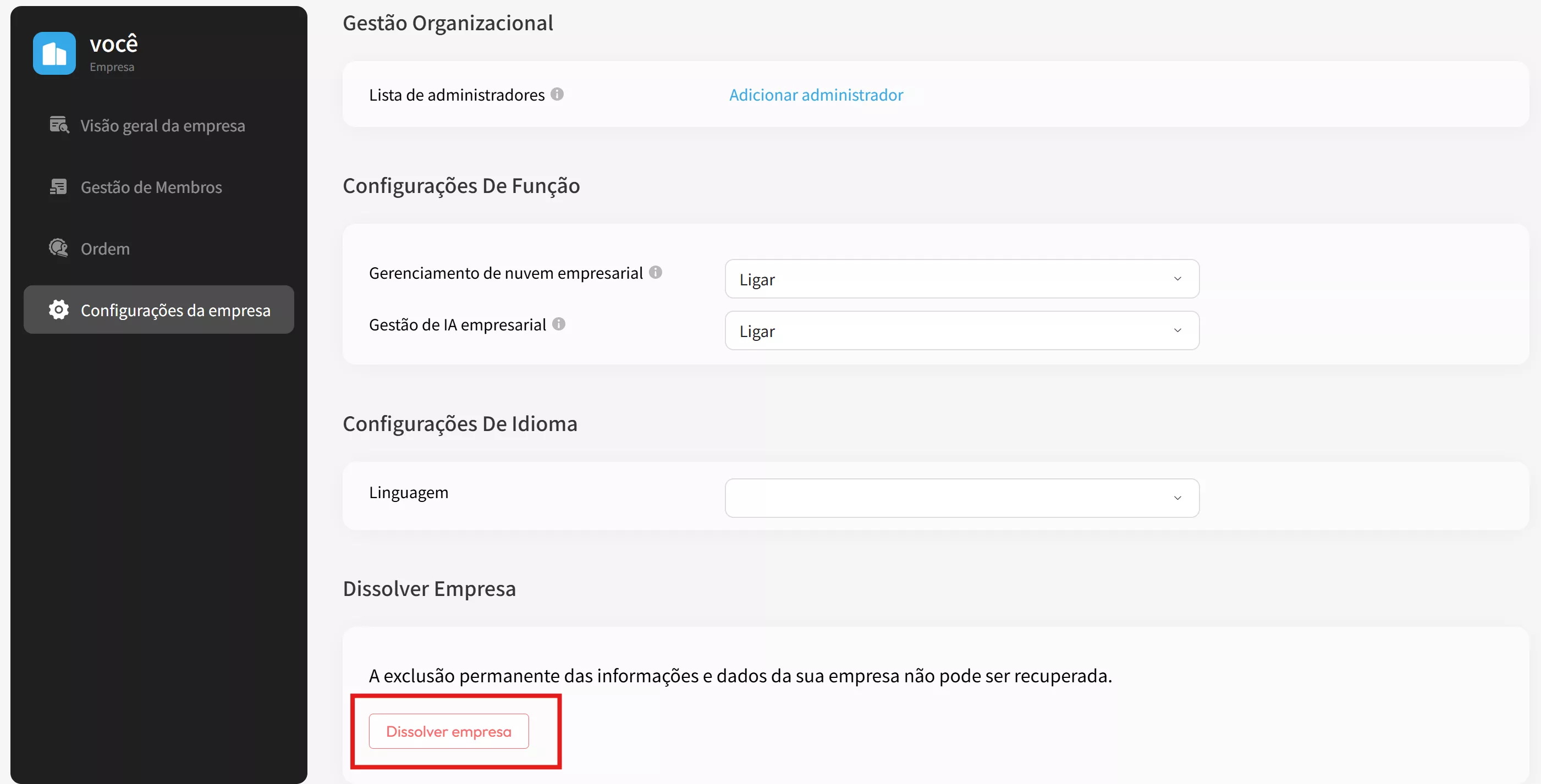Click the permanent deletion warning text

741,676
